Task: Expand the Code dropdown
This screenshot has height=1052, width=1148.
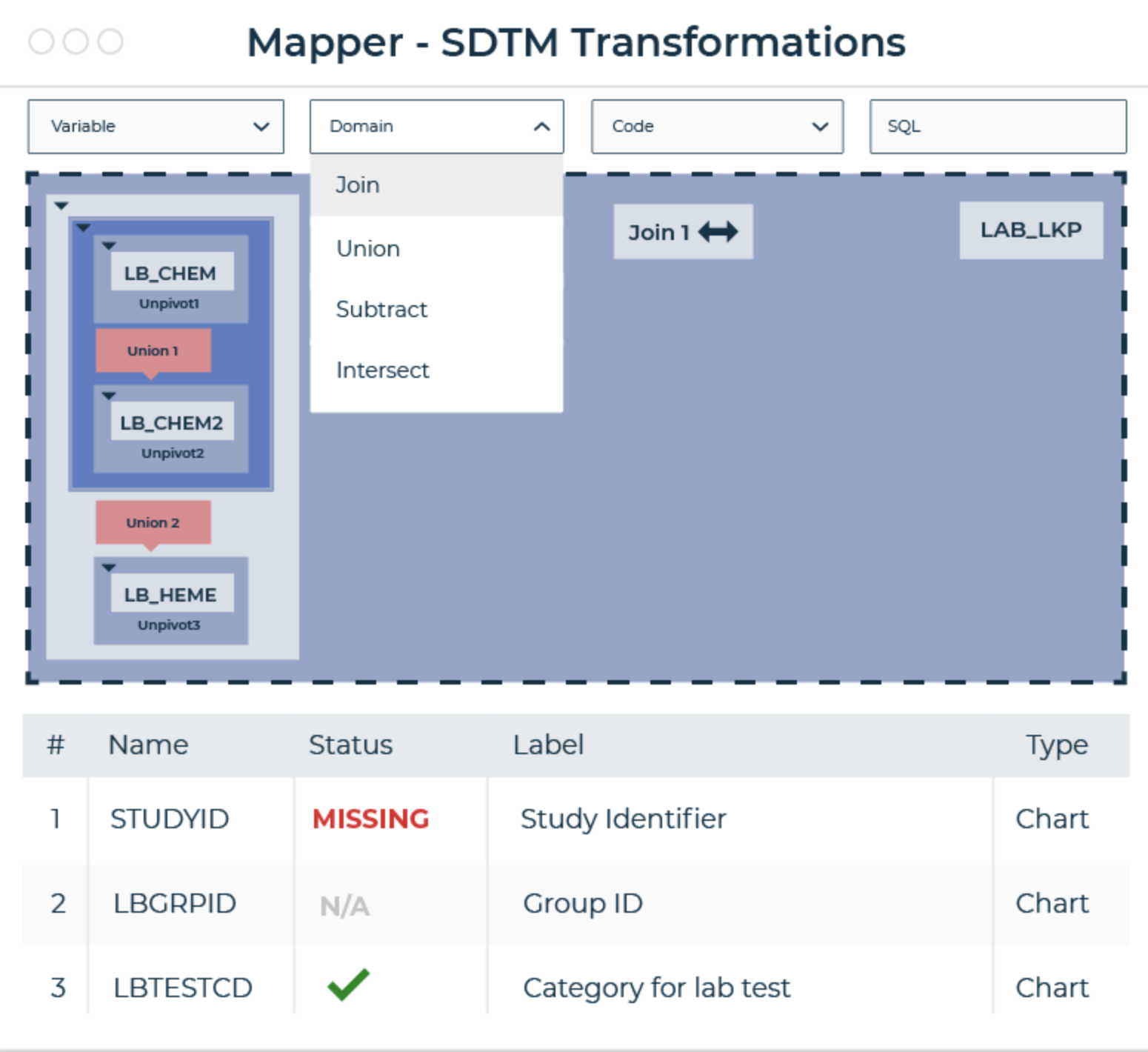Action: [x=716, y=127]
